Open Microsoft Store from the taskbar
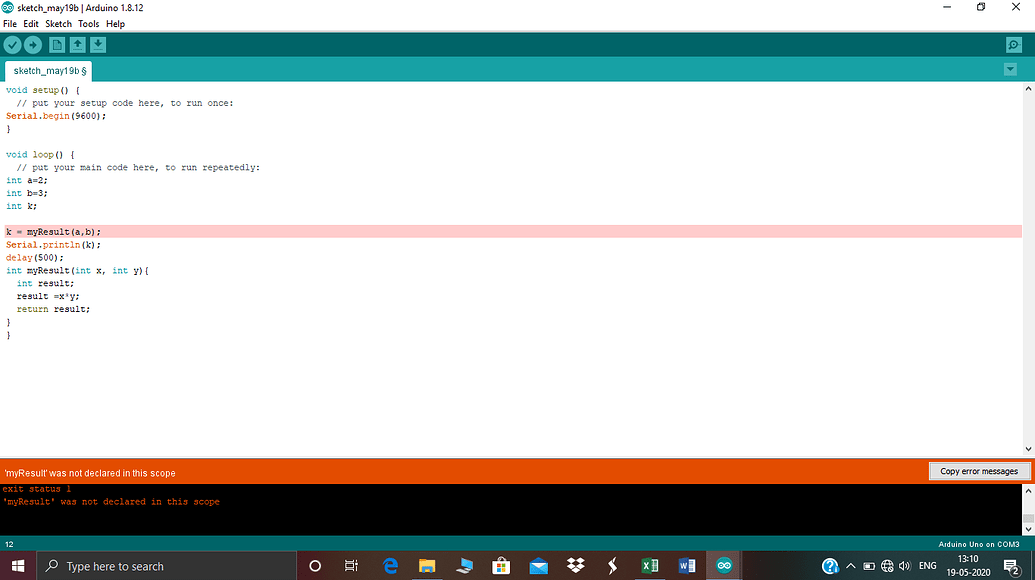Image resolution: width=1035 pixels, height=580 pixels. tap(501, 566)
